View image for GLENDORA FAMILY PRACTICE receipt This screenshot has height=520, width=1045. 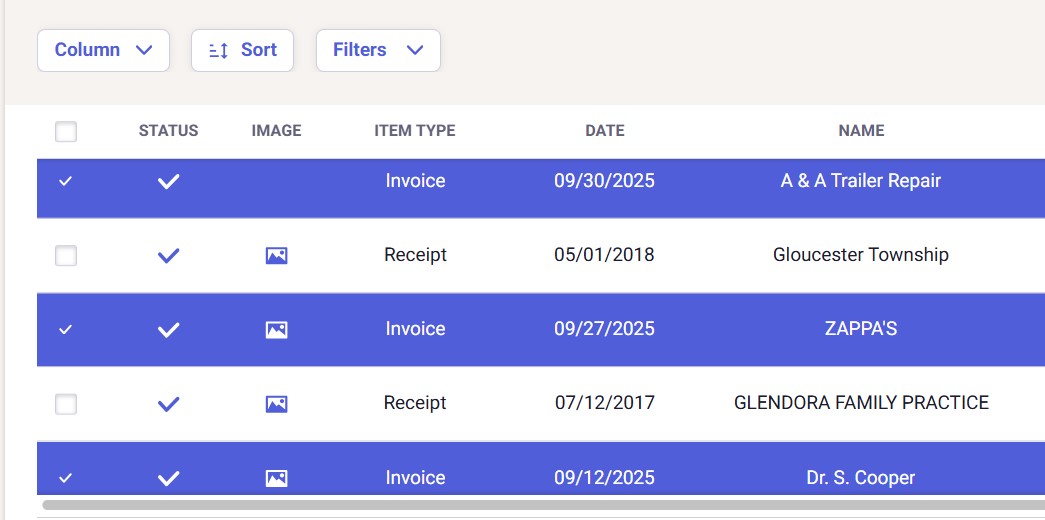coord(276,404)
